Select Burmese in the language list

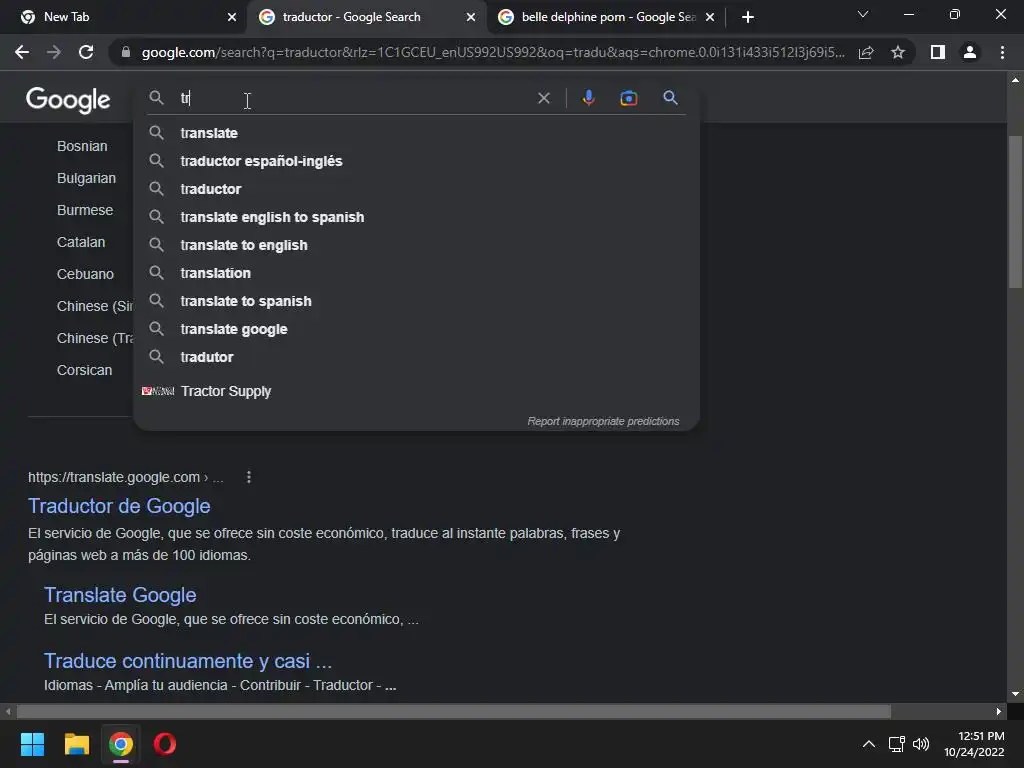pos(85,210)
